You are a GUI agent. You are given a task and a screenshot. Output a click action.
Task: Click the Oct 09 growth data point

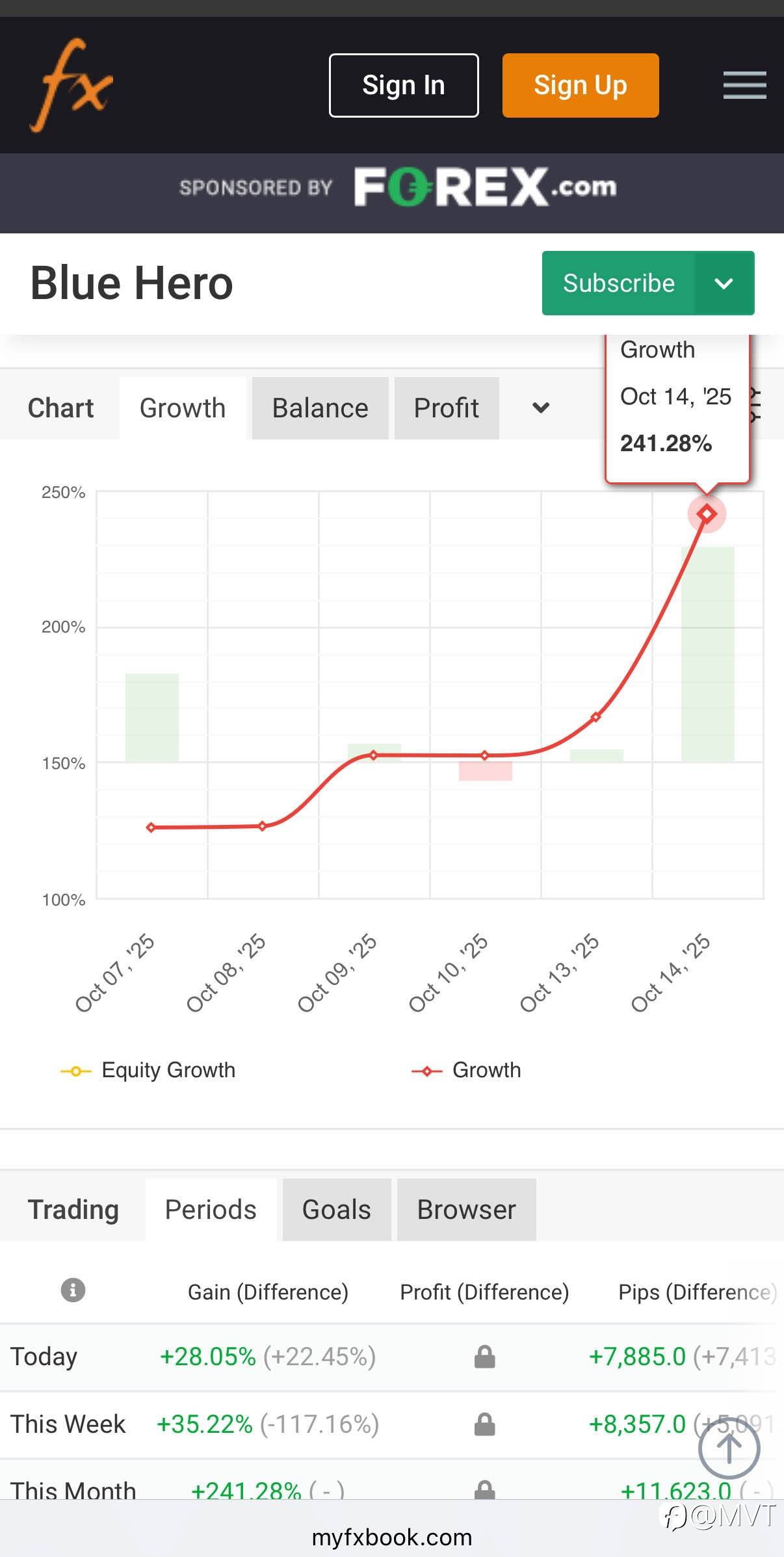click(374, 755)
